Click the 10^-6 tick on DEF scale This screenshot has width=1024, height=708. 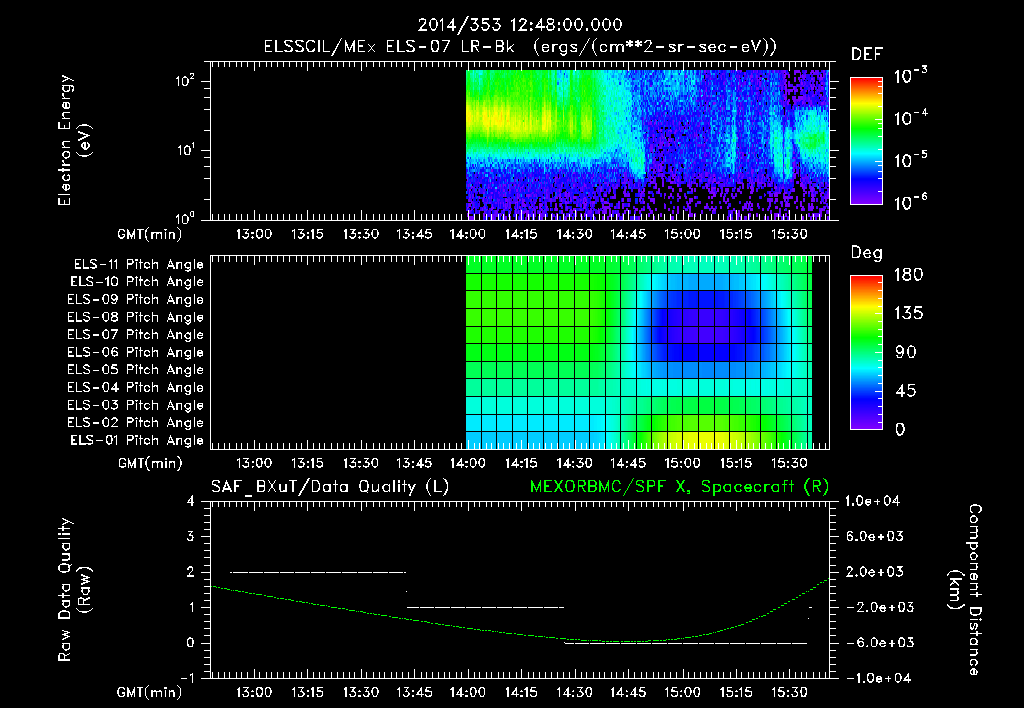pyautogui.click(x=910, y=202)
